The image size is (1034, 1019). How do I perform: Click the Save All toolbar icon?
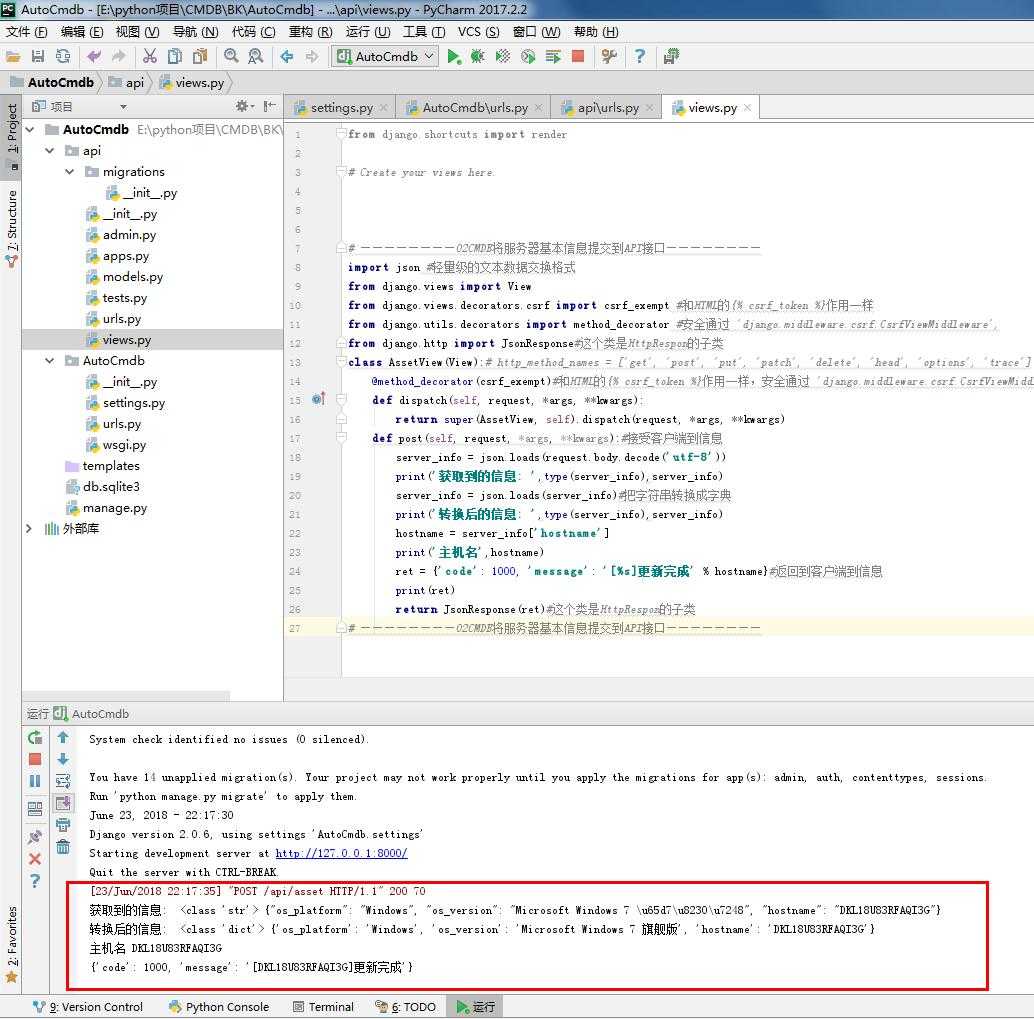click(38, 57)
